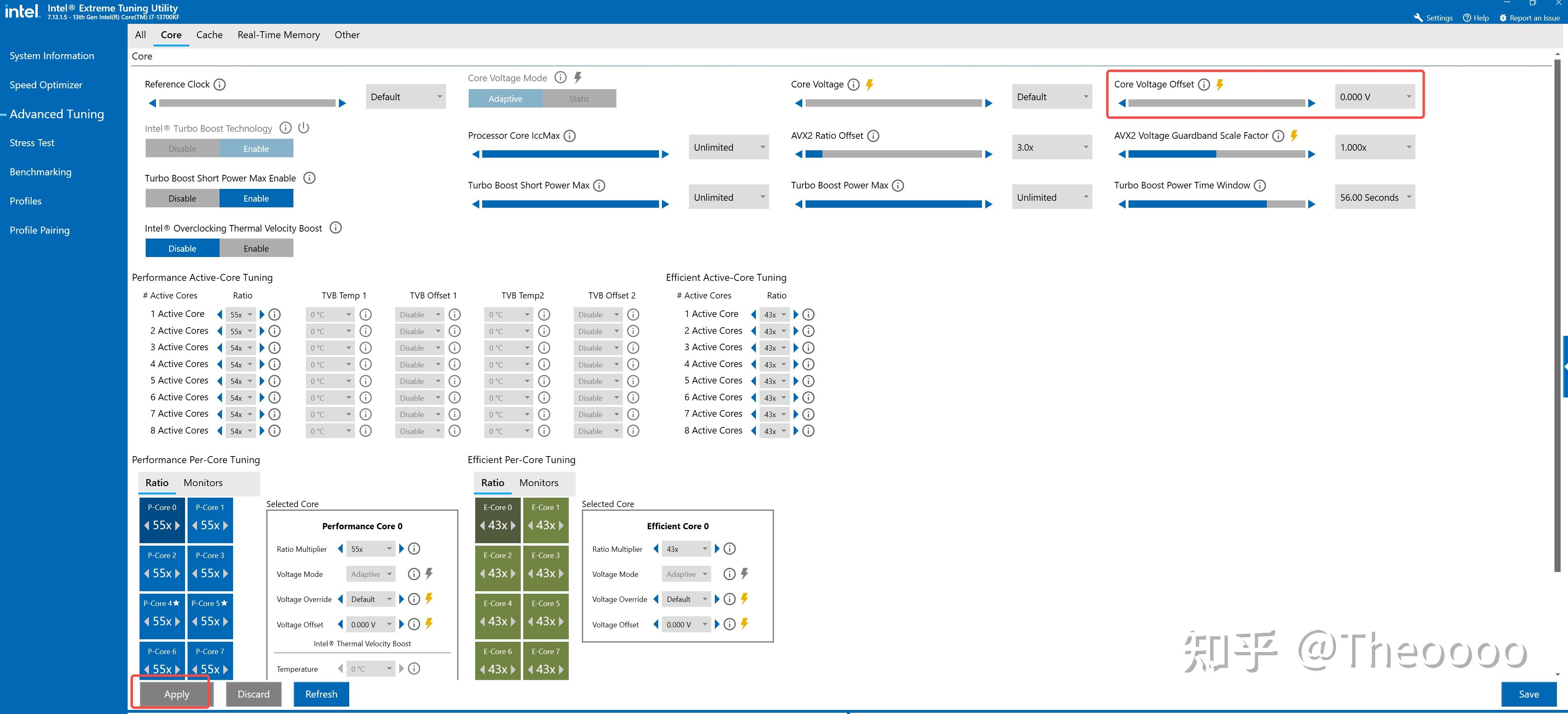Click the info icon beside Reference Clock

coord(220,85)
